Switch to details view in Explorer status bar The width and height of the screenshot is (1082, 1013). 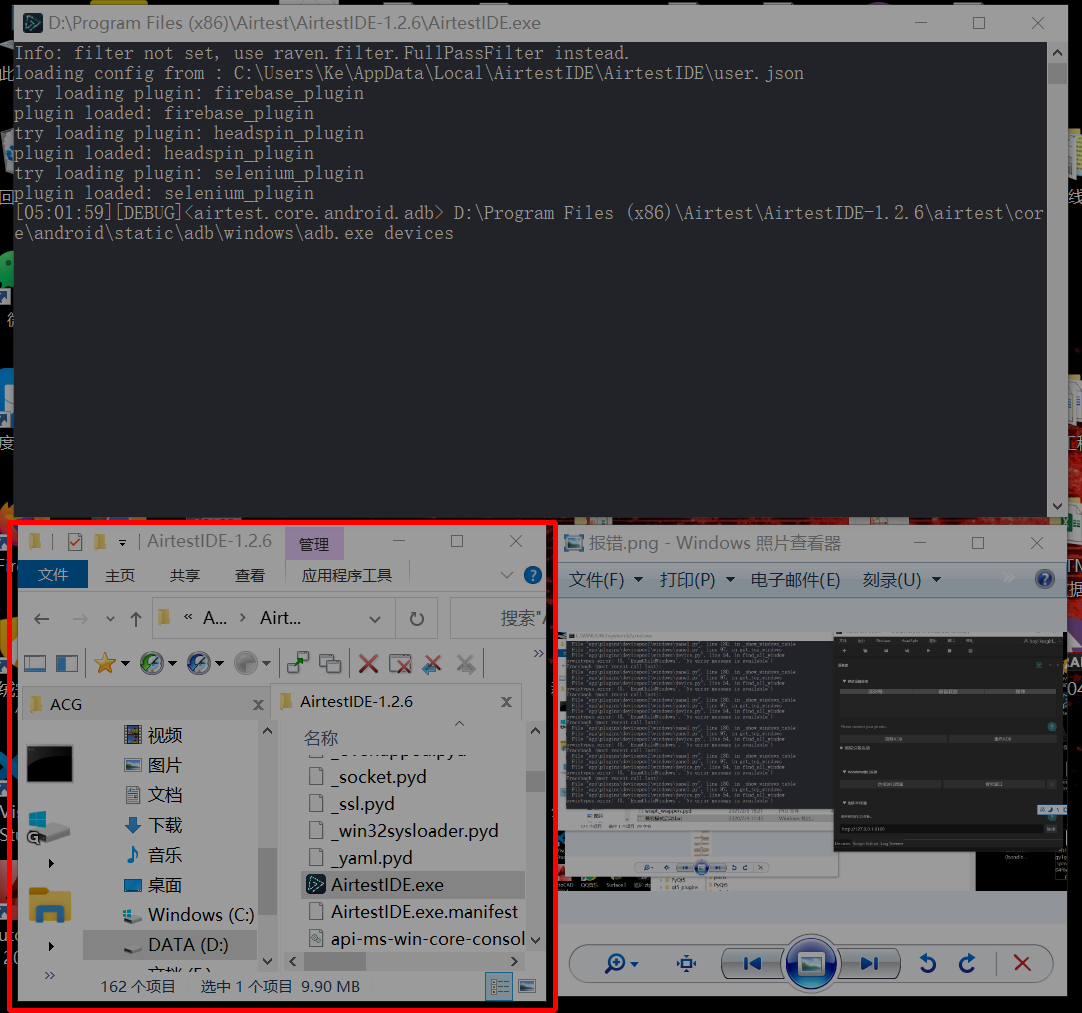tap(500, 987)
